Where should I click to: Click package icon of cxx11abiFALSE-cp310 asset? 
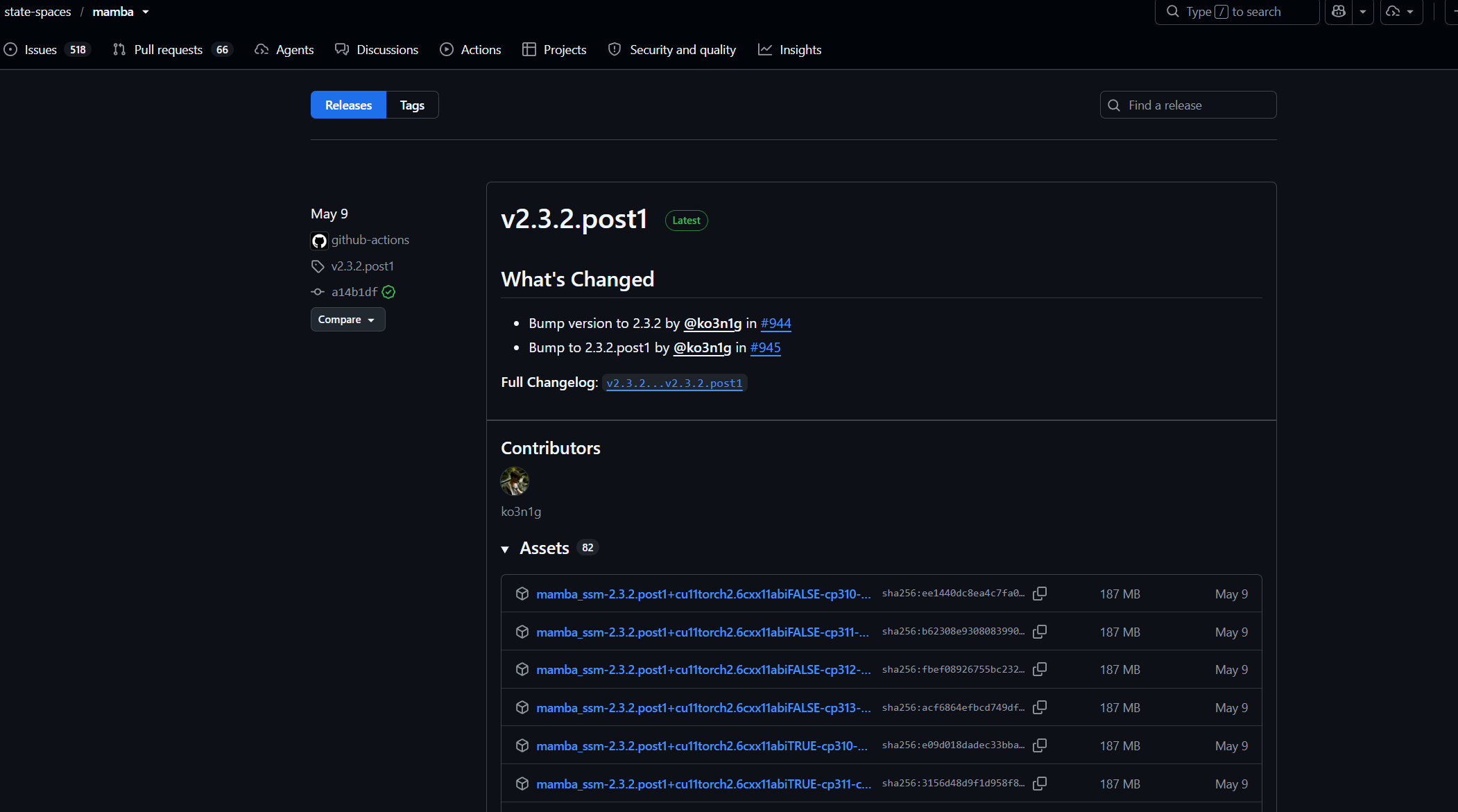(522, 594)
